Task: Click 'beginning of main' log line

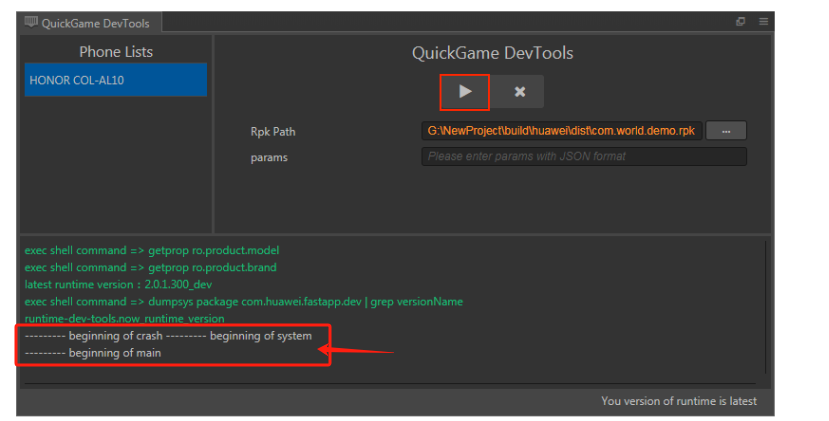Action: [93, 353]
